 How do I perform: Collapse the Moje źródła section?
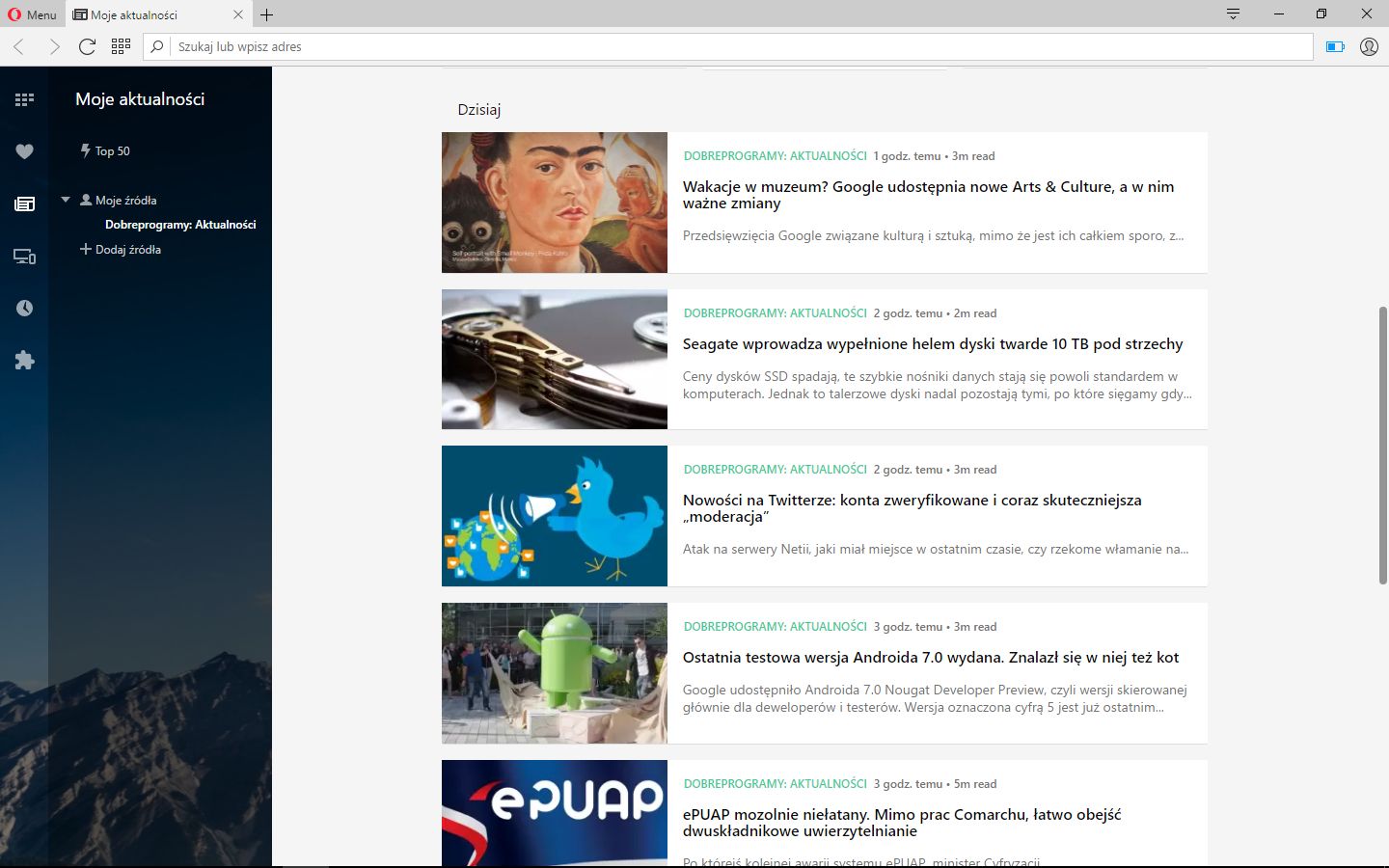pyautogui.click(x=66, y=200)
